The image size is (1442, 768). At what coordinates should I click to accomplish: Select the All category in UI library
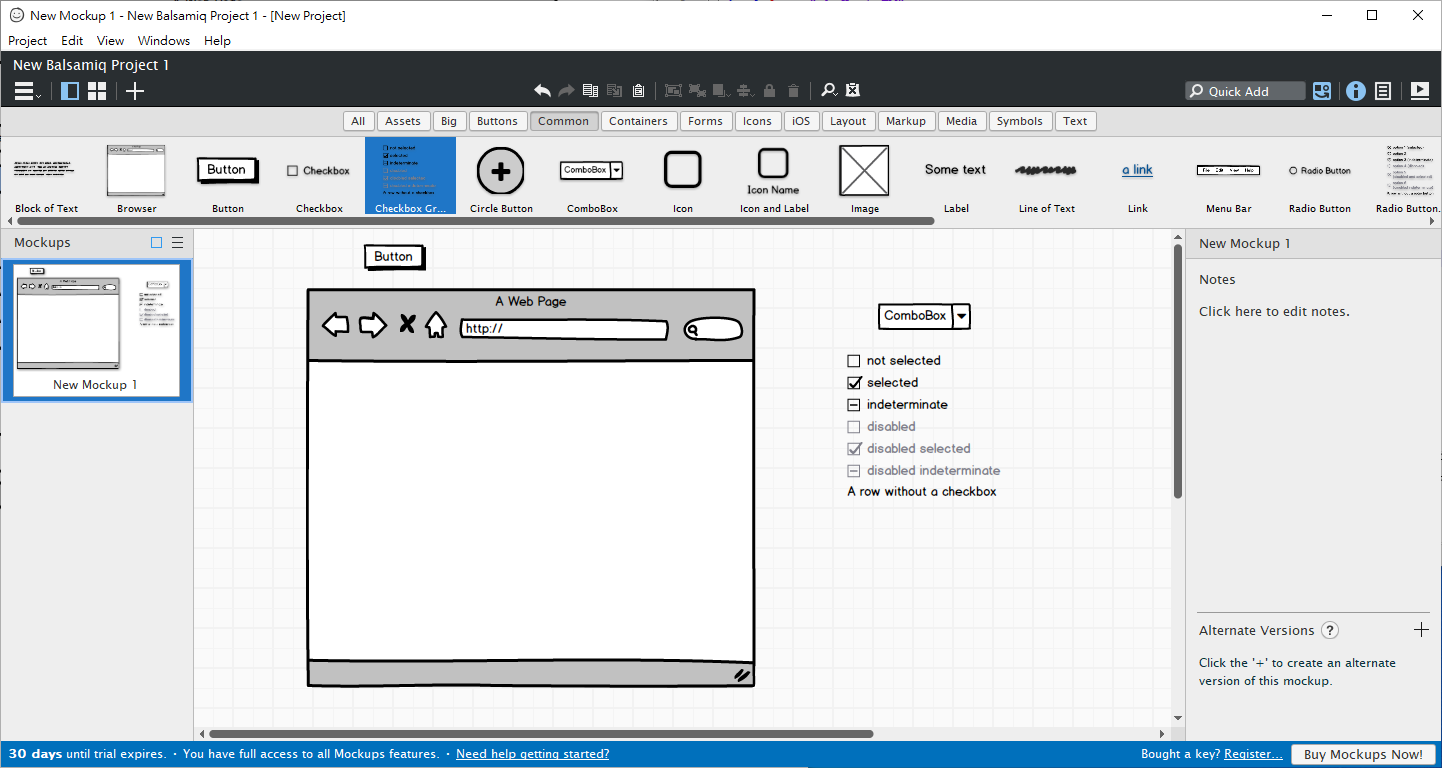(x=358, y=121)
